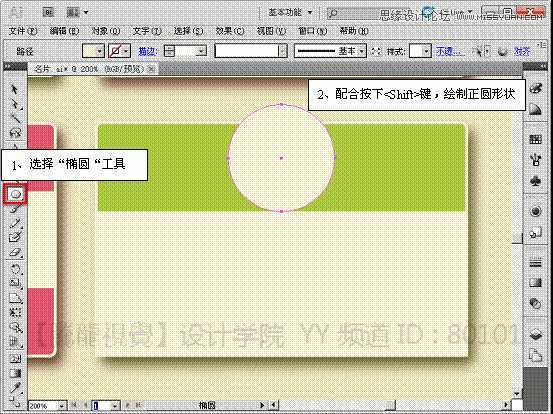Select the Mesh tool
The image size is (553, 414).
[15, 359]
